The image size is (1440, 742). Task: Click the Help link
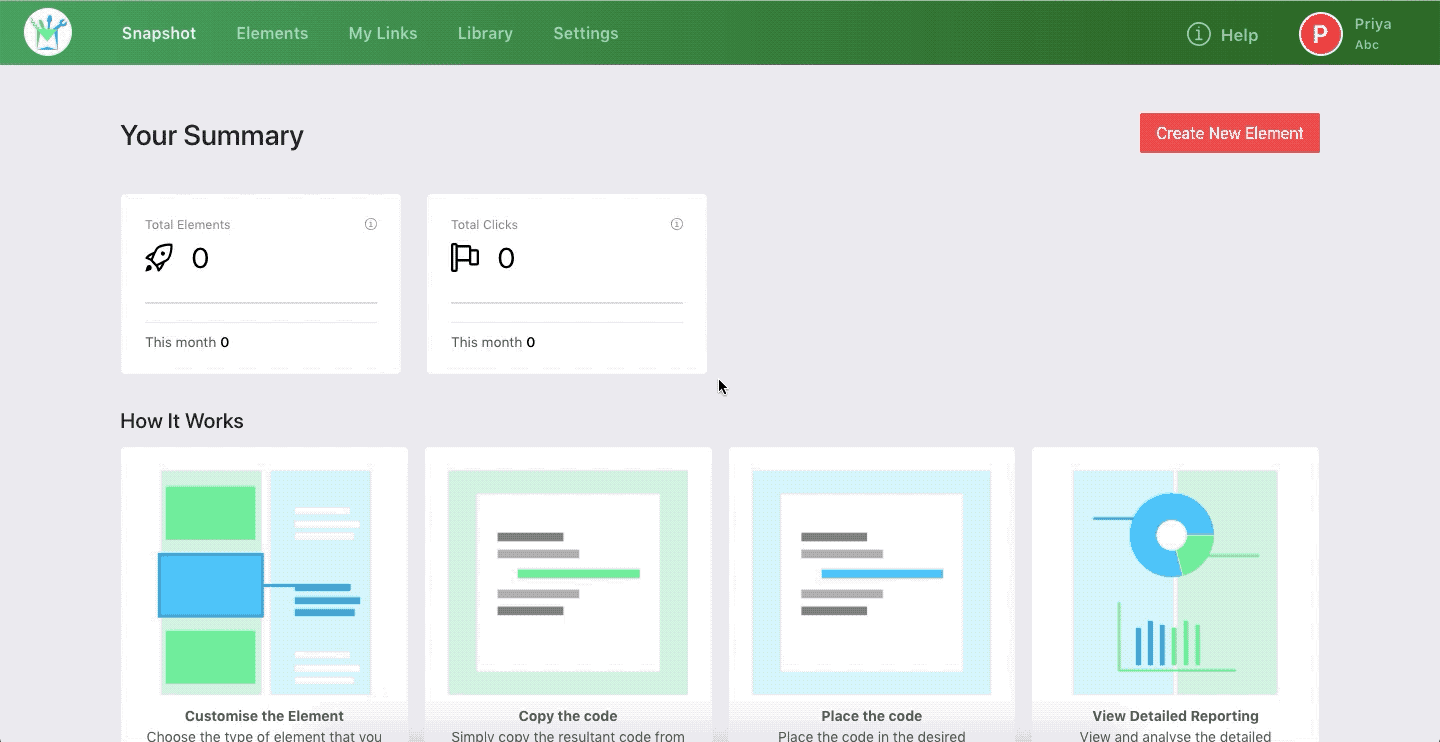pyautogui.click(x=1240, y=34)
